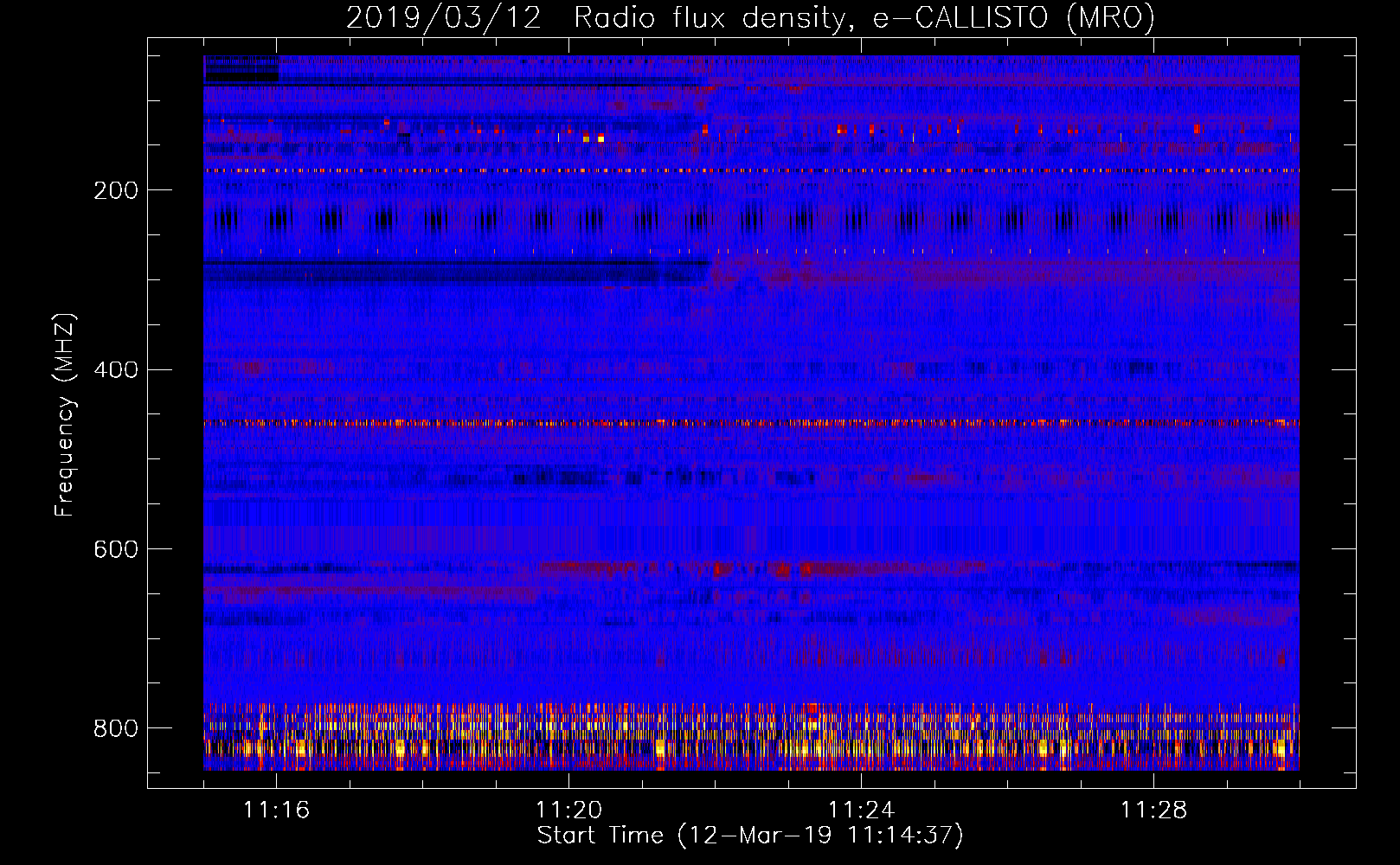Click the 800 frequency tick label
1400x865 pixels.
pyautogui.click(x=116, y=728)
